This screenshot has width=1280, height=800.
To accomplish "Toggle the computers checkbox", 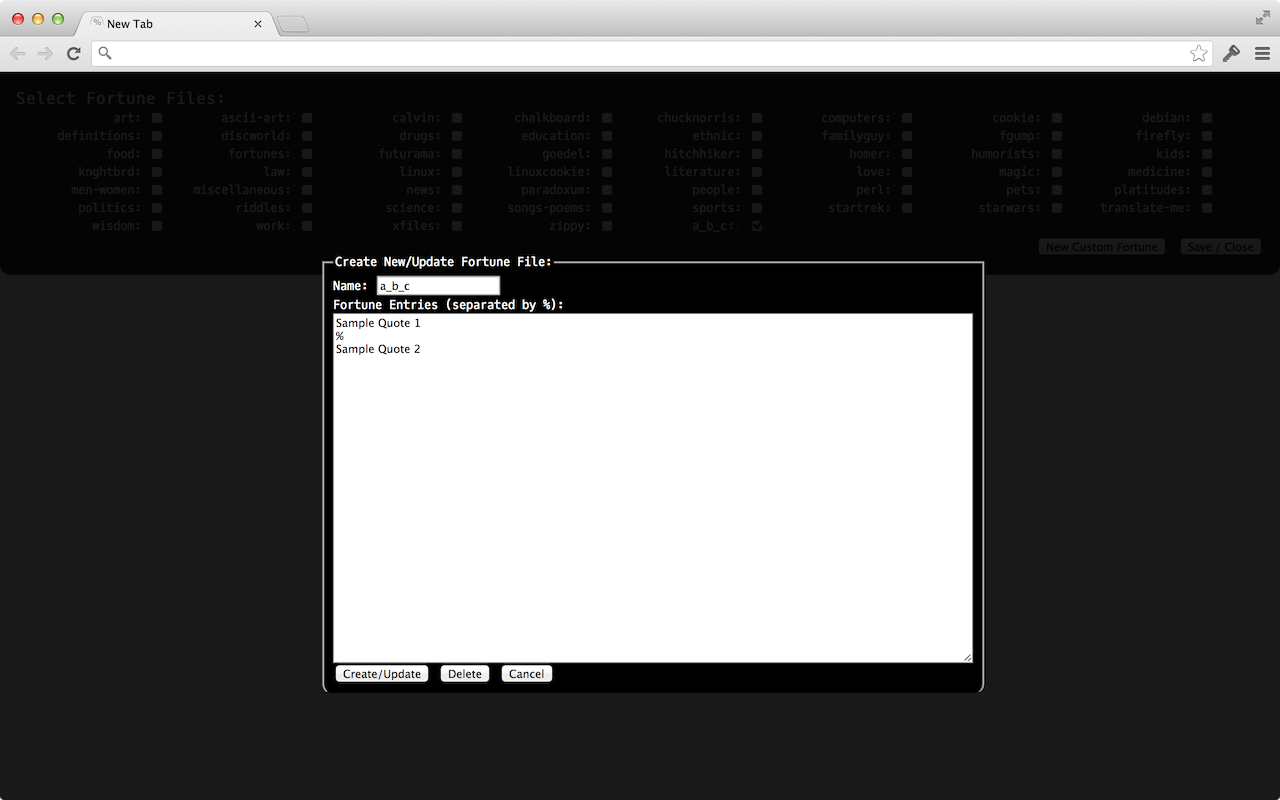I will [x=907, y=118].
